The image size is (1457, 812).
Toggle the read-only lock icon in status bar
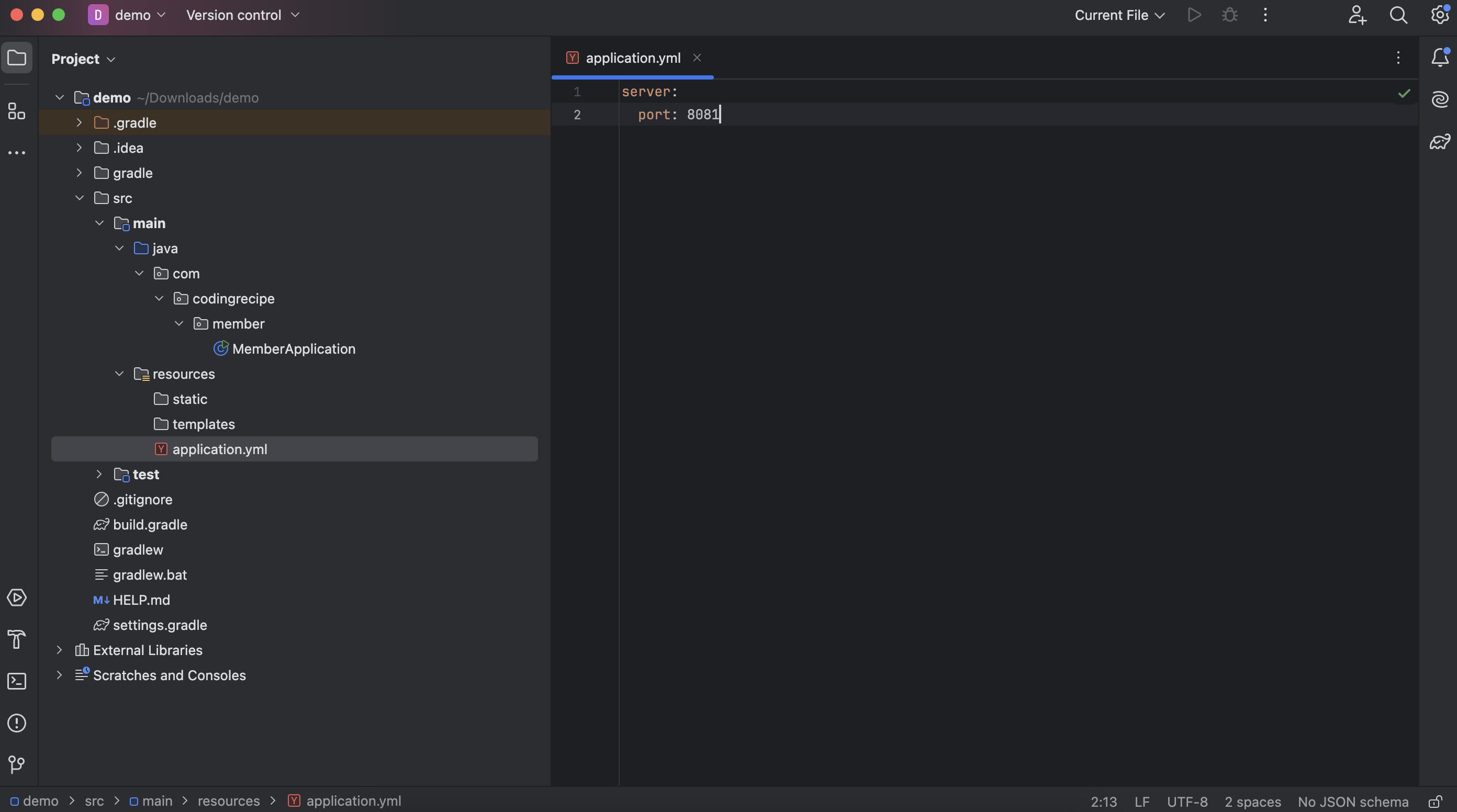[x=1434, y=801]
